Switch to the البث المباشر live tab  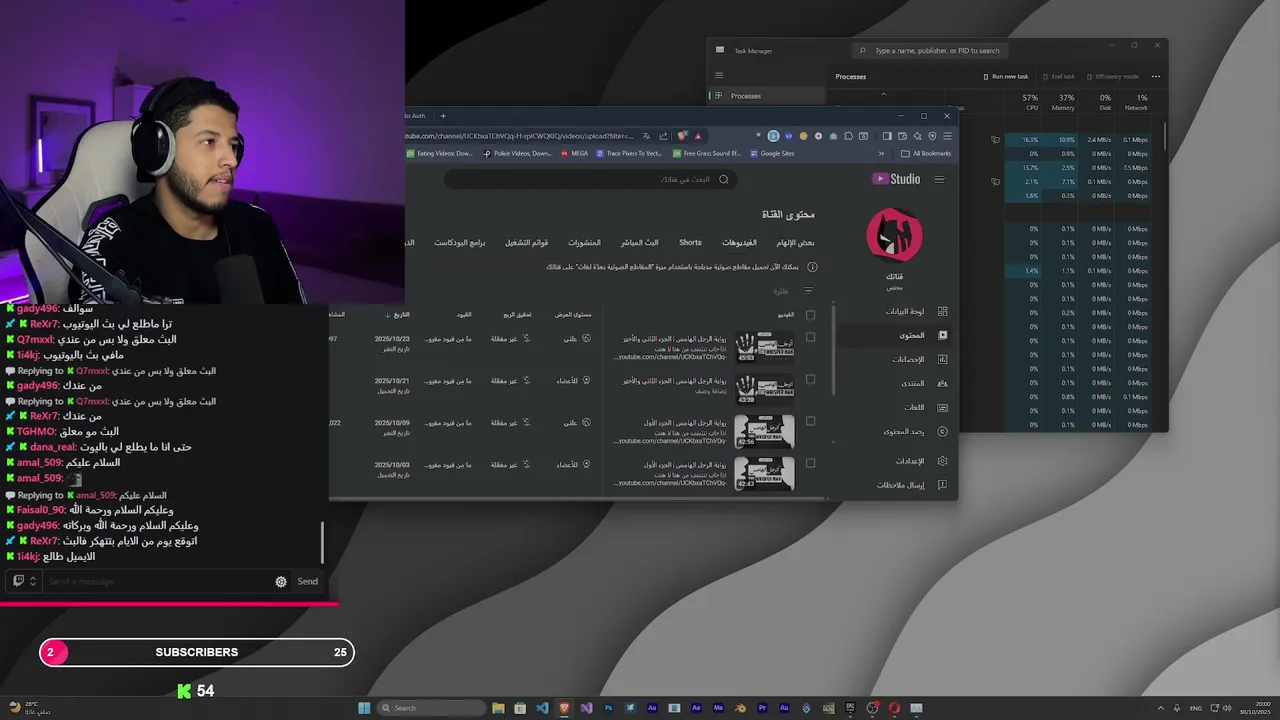[639, 243]
